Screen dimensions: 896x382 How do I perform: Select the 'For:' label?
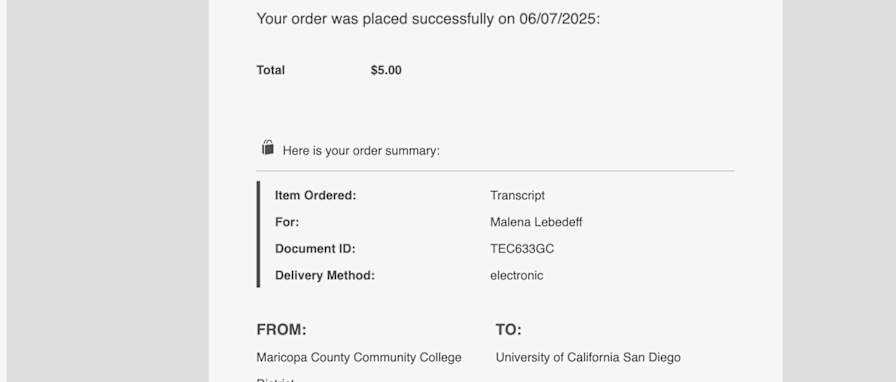[x=287, y=222]
